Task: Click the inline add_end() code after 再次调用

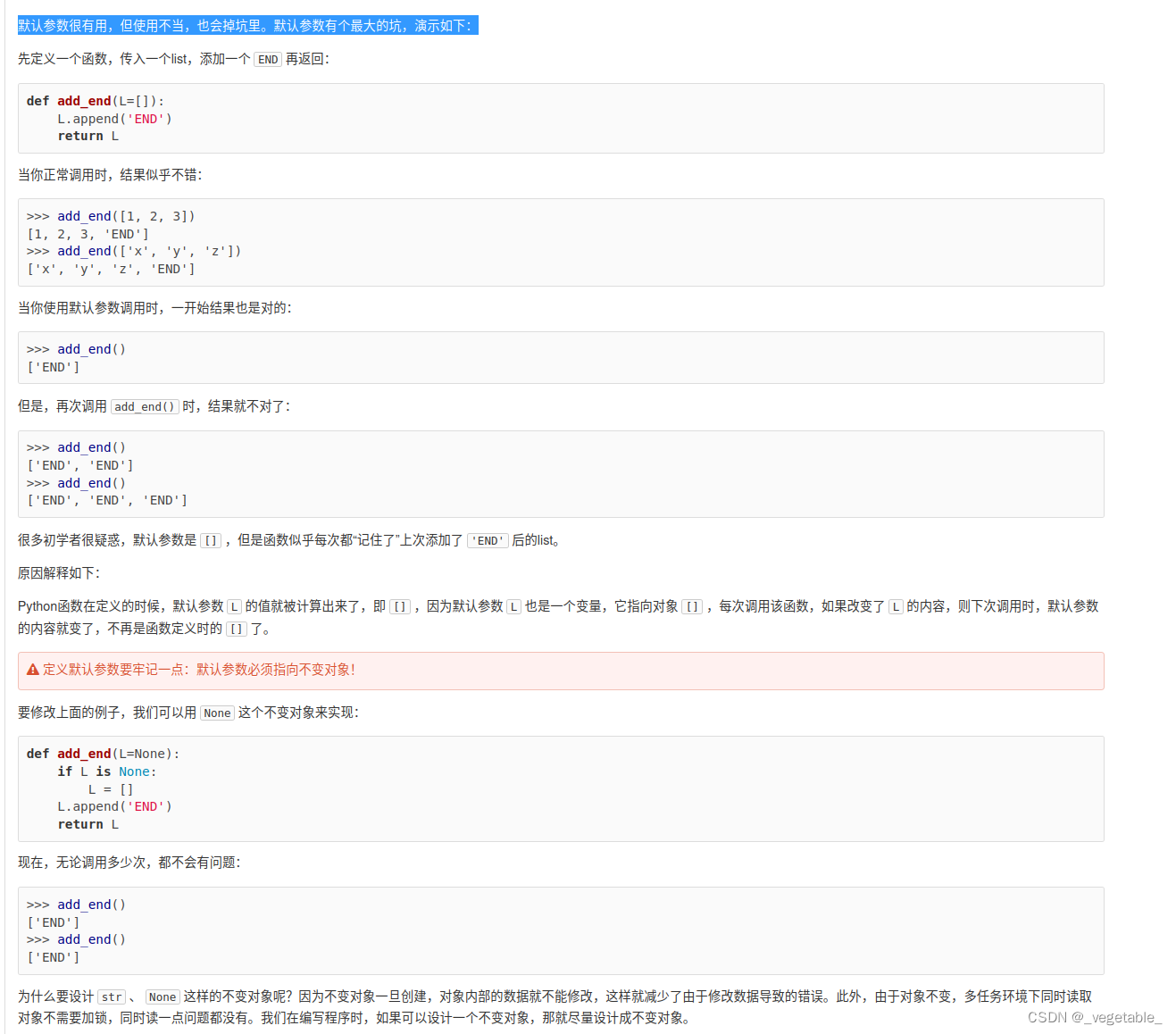Action: [145, 406]
